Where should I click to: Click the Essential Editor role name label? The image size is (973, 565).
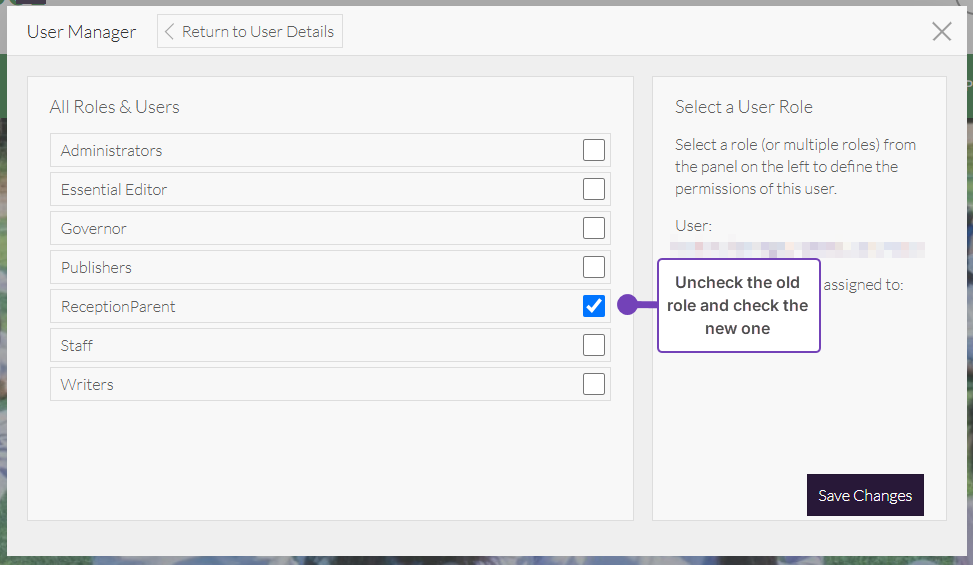[114, 190]
